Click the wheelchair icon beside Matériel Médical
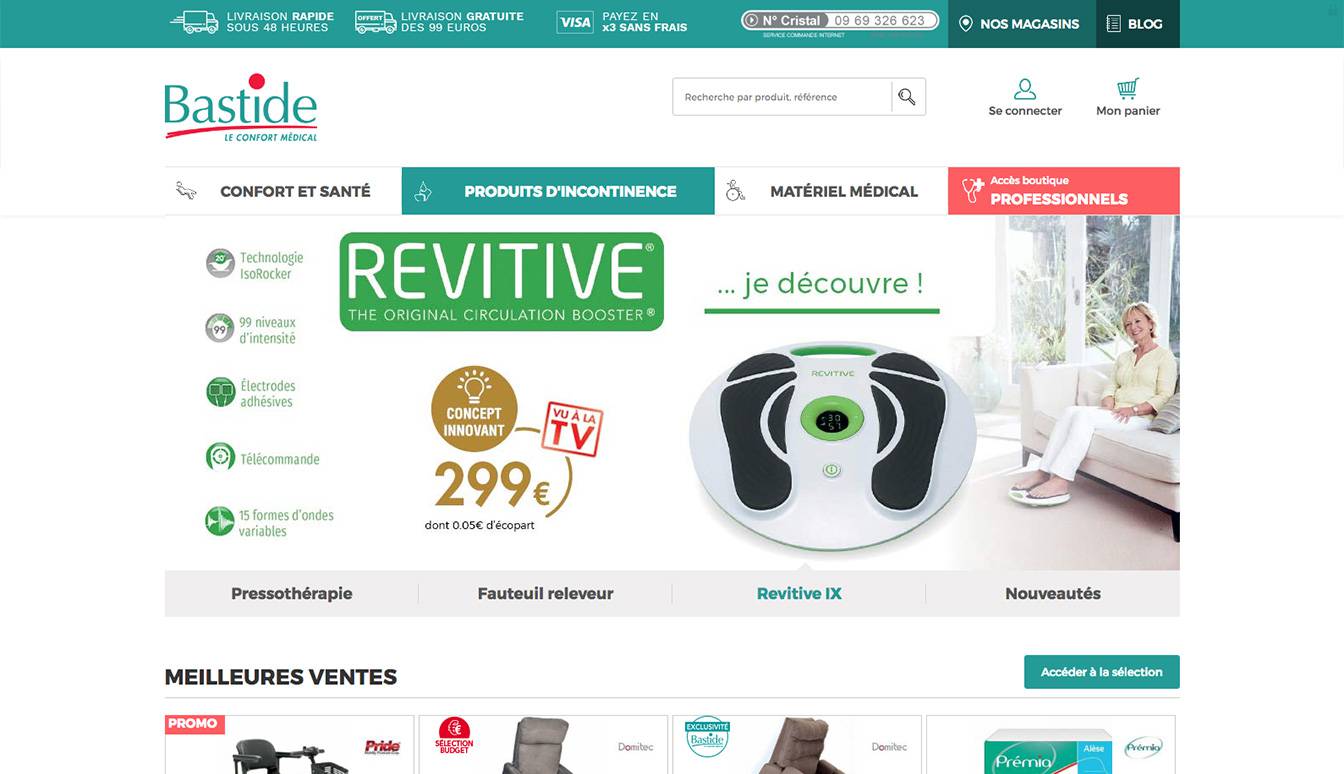This screenshot has width=1344, height=774. coord(735,190)
